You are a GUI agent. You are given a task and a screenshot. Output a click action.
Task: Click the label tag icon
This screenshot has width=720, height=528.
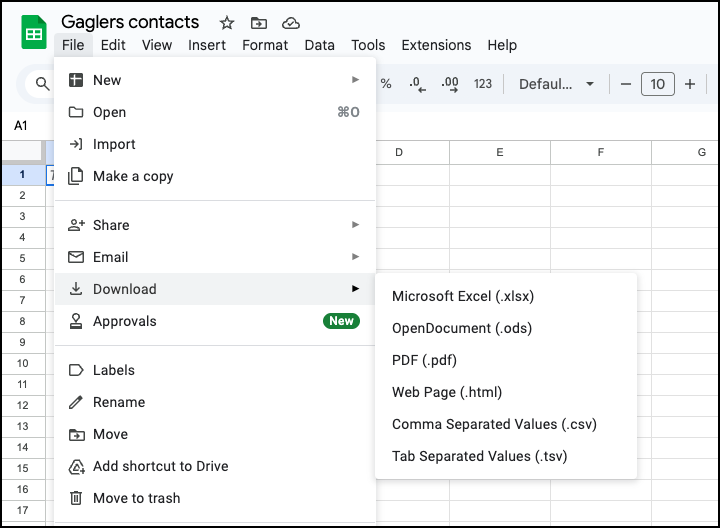(x=76, y=370)
